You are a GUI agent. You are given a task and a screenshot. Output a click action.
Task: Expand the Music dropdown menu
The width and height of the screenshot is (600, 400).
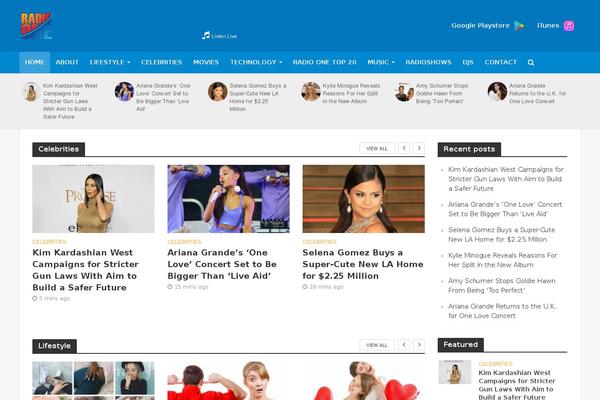[x=380, y=62]
